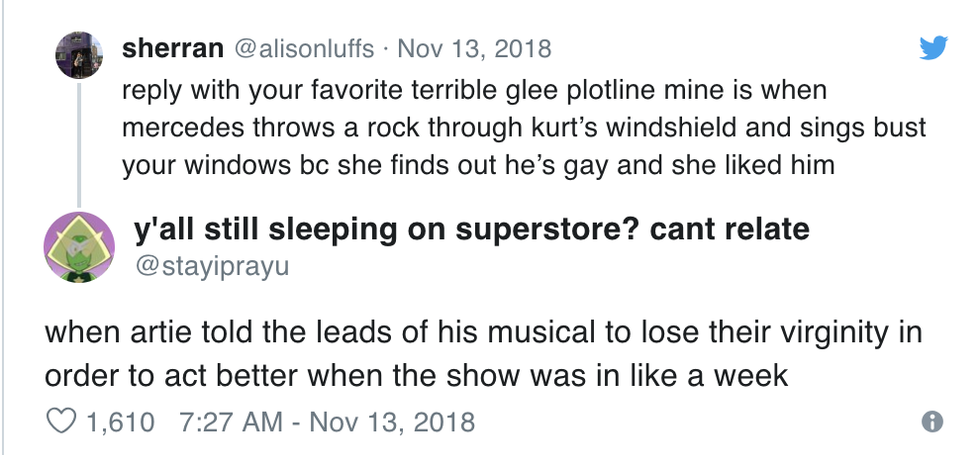Click the 1,610 likes count

[x=121, y=422]
